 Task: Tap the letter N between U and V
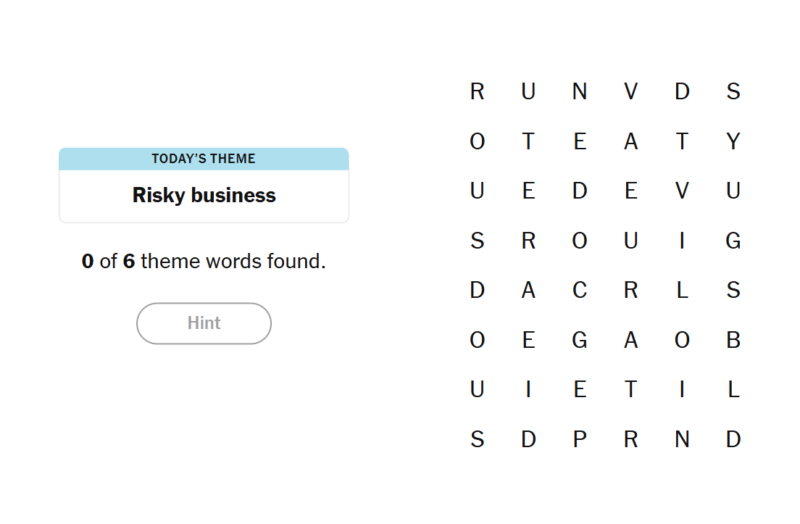[x=579, y=92]
